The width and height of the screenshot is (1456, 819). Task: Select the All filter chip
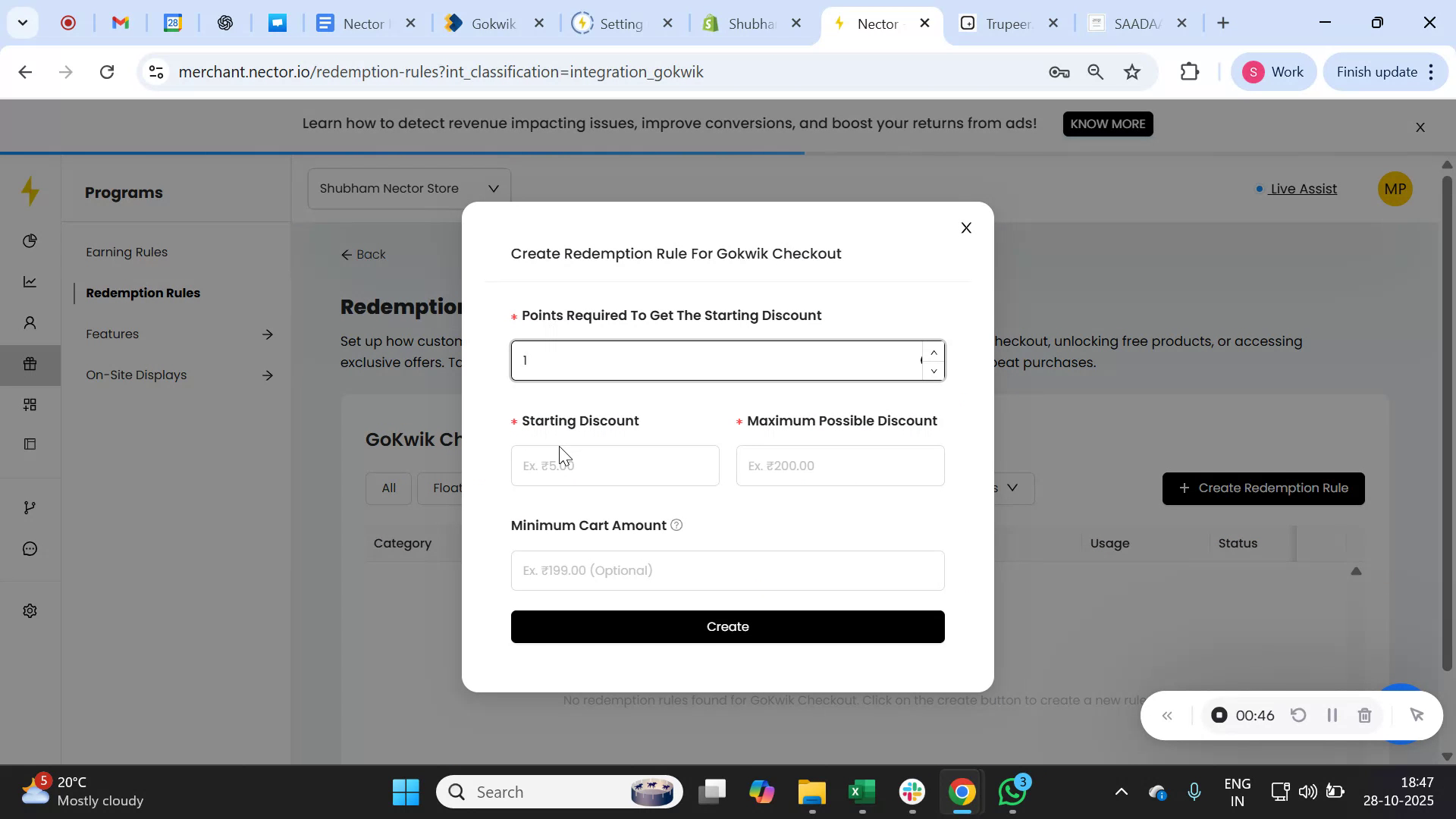coord(388,488)
